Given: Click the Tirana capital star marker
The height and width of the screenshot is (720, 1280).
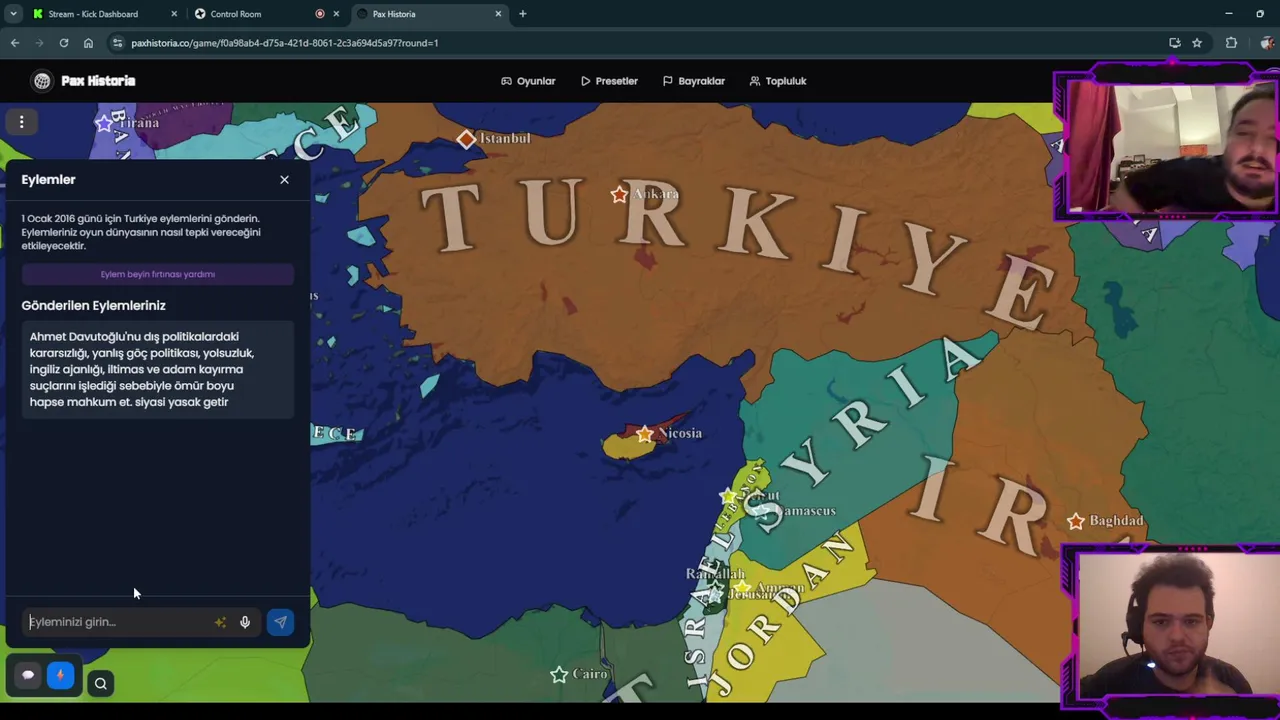Looking at the screenshot, I should [104, 123].
